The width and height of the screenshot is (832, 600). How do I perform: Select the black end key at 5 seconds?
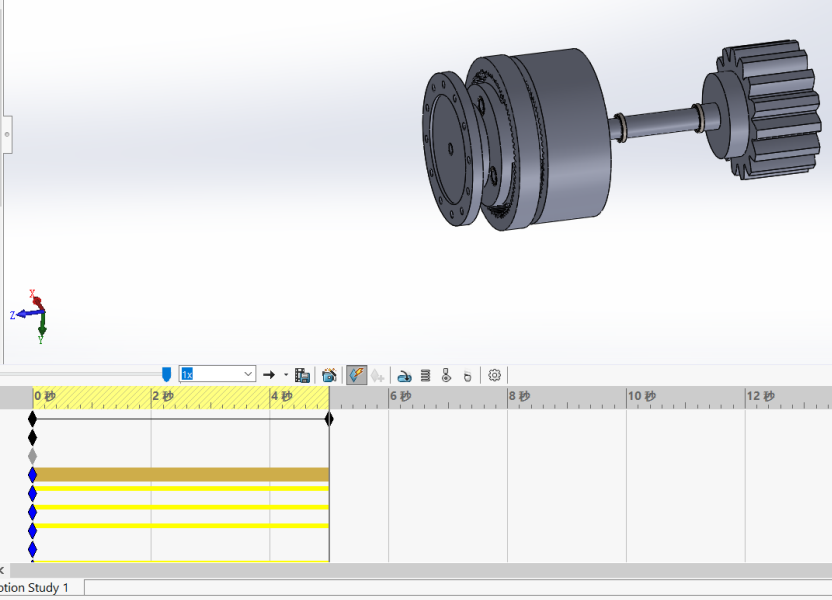click(329, 419)
